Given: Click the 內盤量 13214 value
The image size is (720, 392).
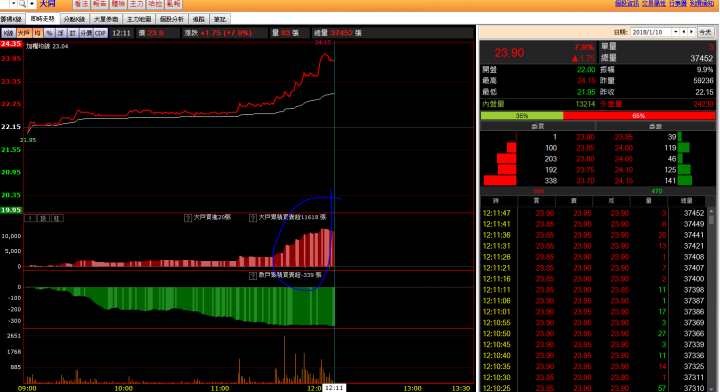Looking at the screenshot, I should pyautogui.click(x=585, y=104).
